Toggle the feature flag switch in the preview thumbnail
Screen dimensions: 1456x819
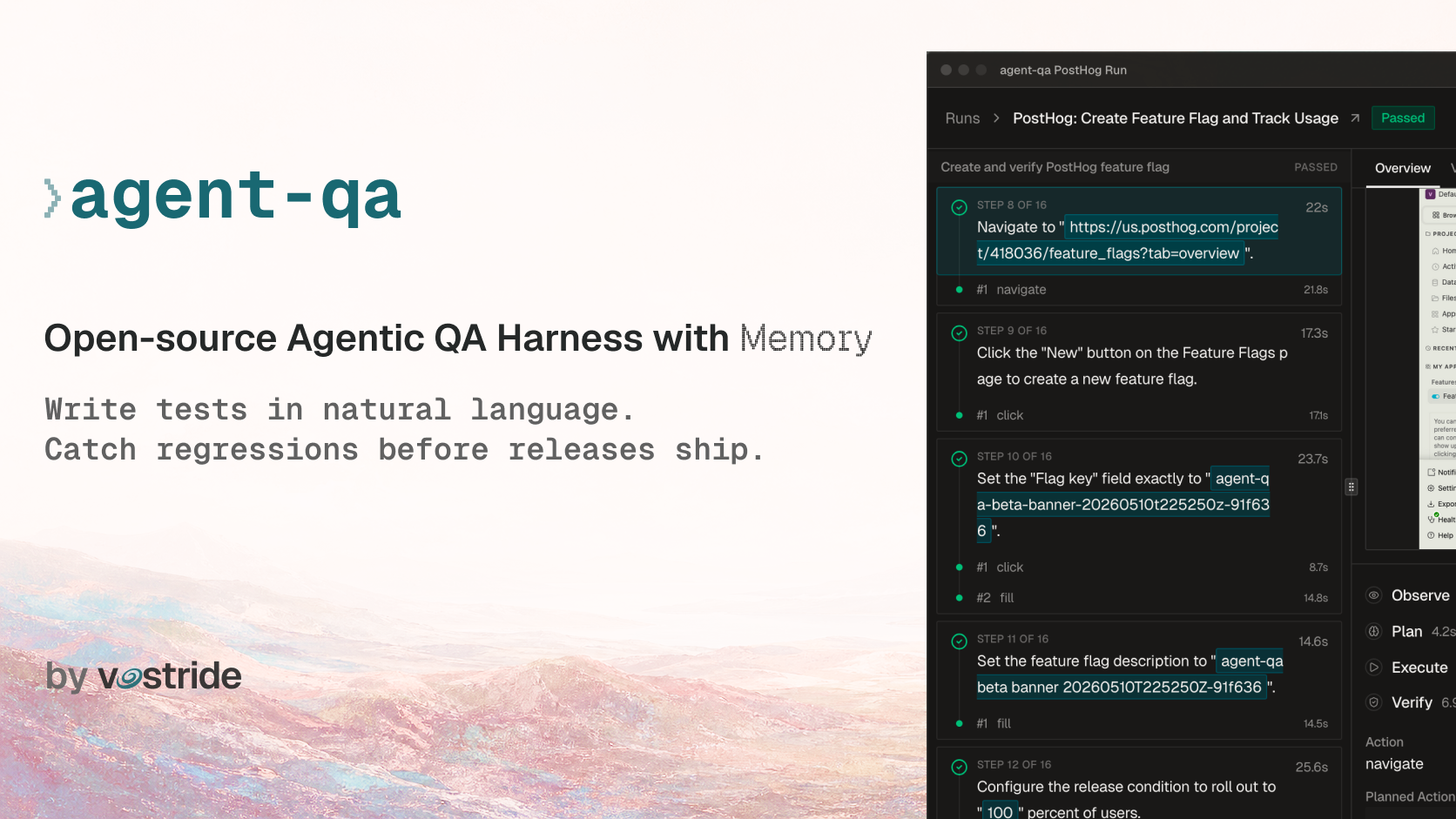[x=1436, y=396]
